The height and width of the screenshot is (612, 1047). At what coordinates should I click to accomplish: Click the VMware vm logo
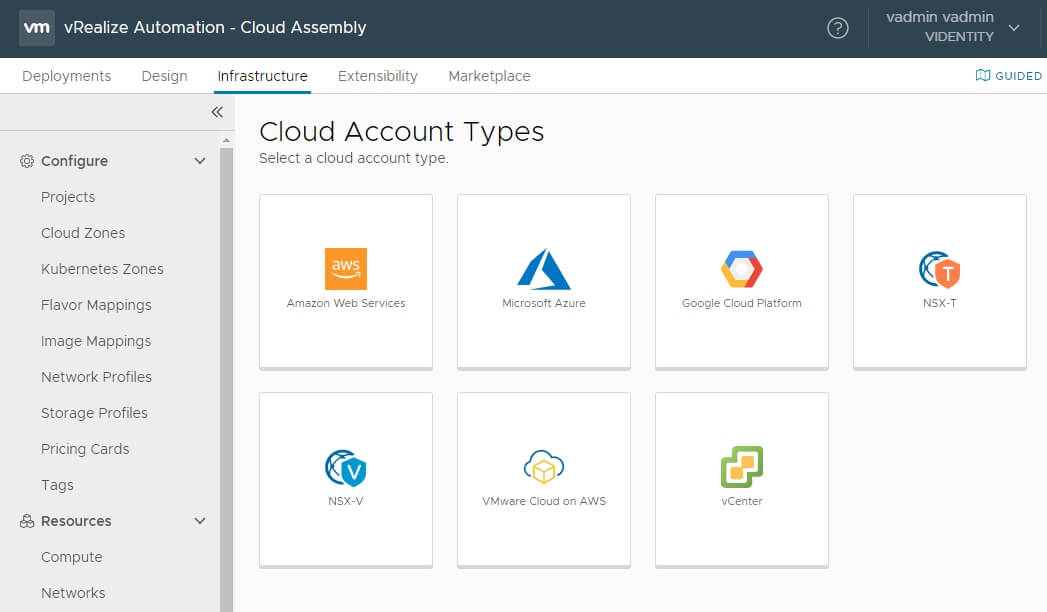point(36,28)
